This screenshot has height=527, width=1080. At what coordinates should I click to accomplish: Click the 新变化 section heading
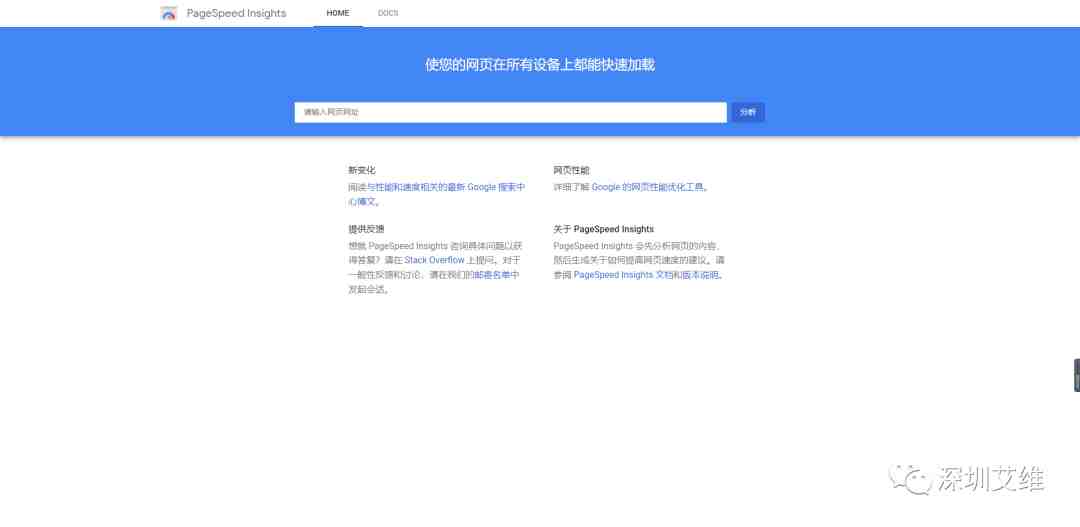362,170
